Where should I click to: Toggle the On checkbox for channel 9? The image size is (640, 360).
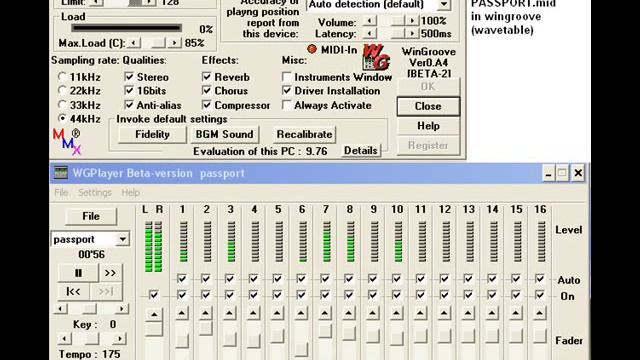[x=373, y=294]
